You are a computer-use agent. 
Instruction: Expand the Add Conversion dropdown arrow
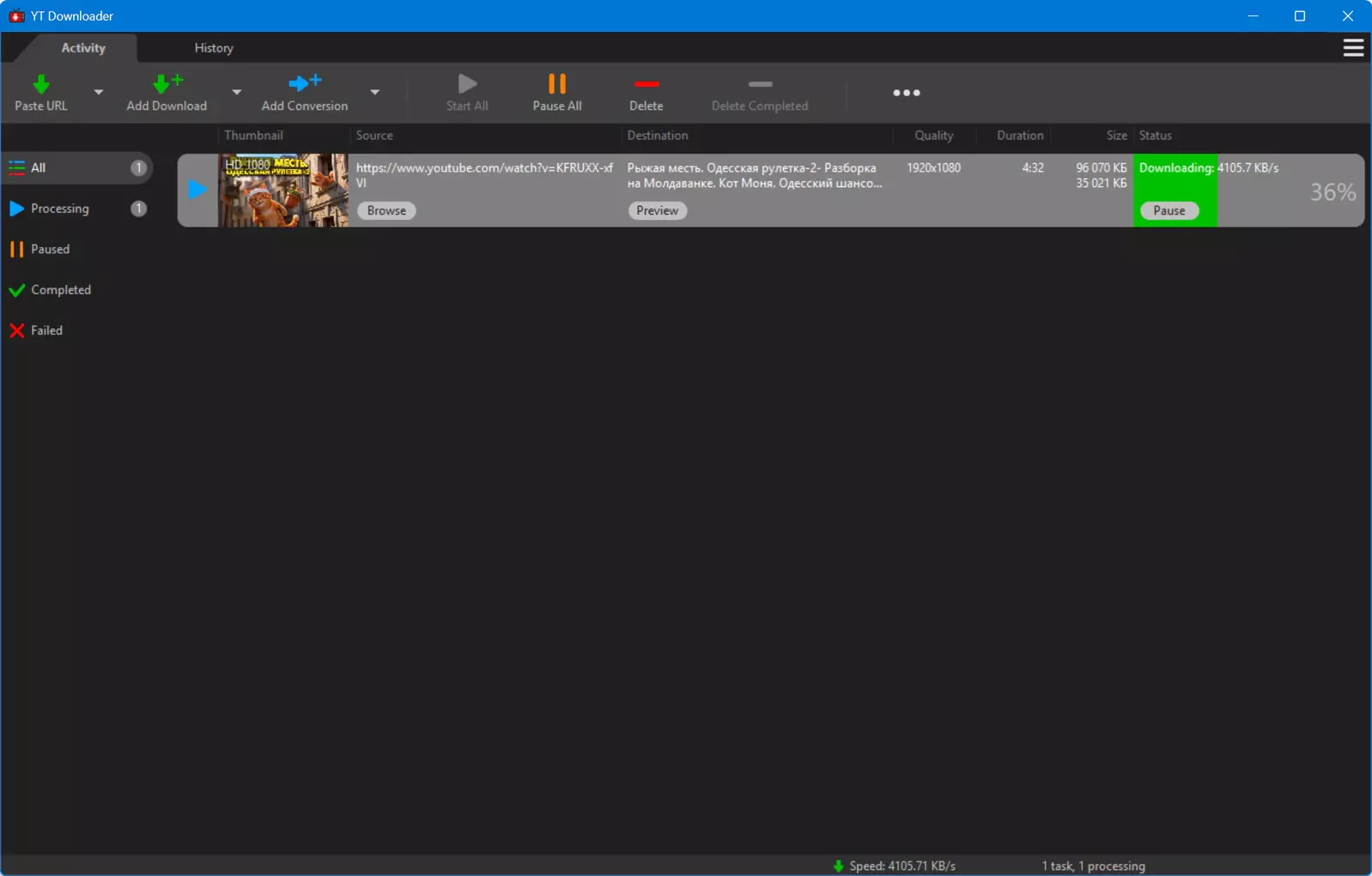(375, 92)
